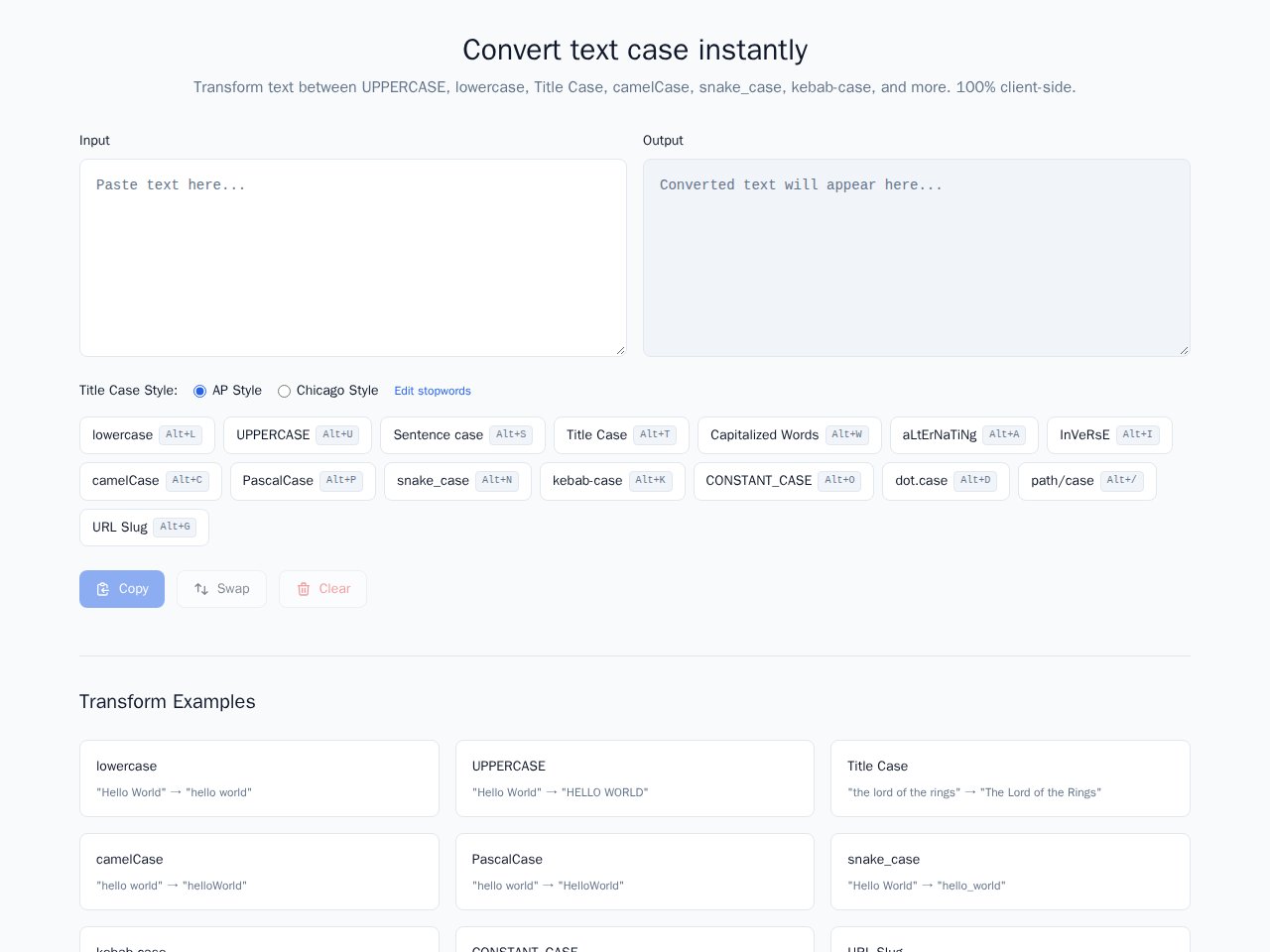
Task: Click the lowercase example card
Action: pyautogui.click(x=259, y=778)
